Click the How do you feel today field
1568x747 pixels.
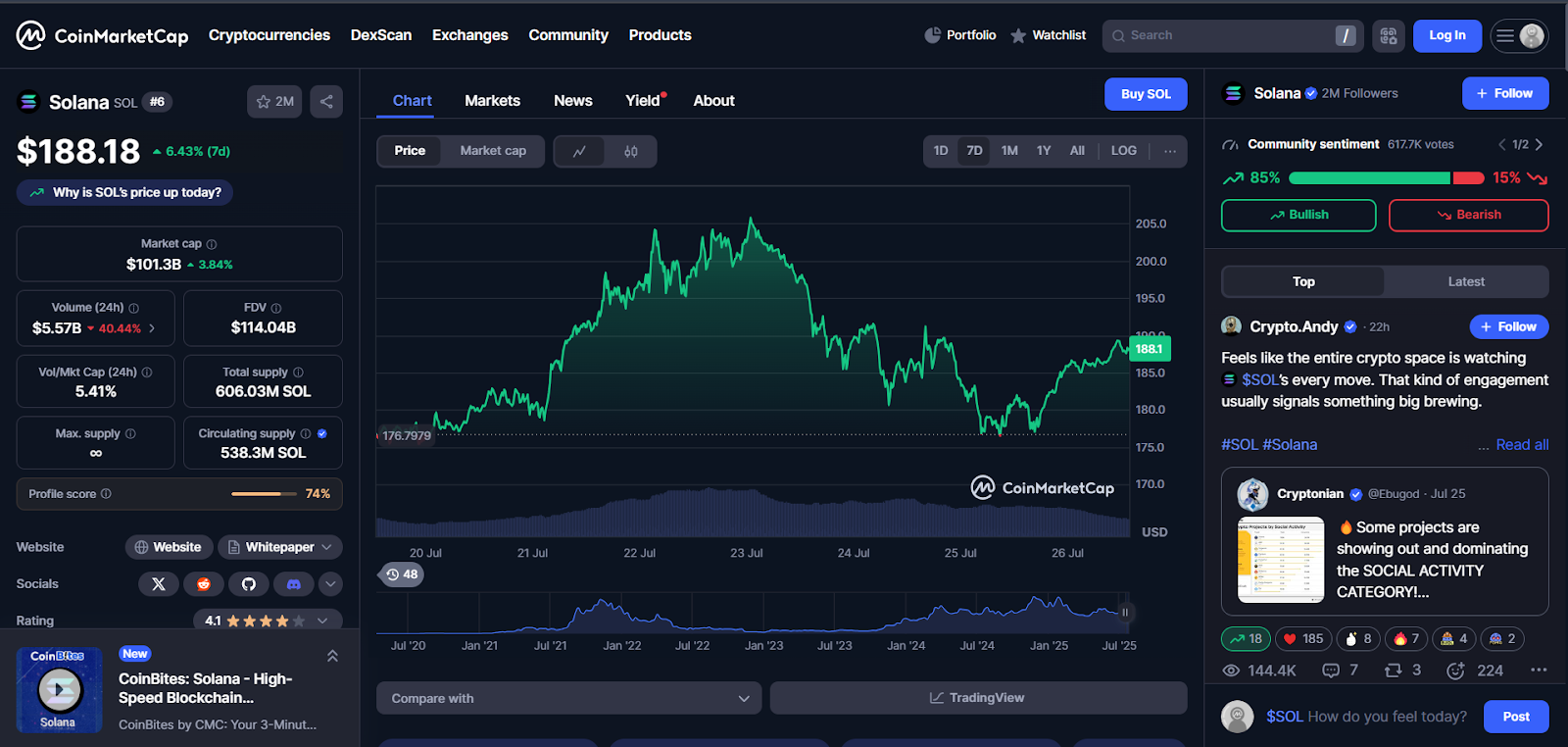pyautogui.click(x=1366, y=717)
